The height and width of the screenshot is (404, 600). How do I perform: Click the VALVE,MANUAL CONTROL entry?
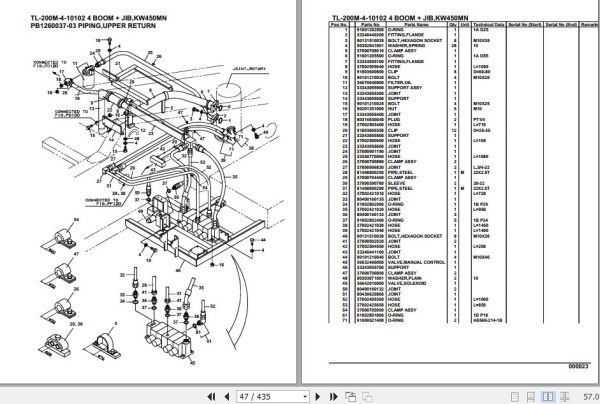pos(416,262)
